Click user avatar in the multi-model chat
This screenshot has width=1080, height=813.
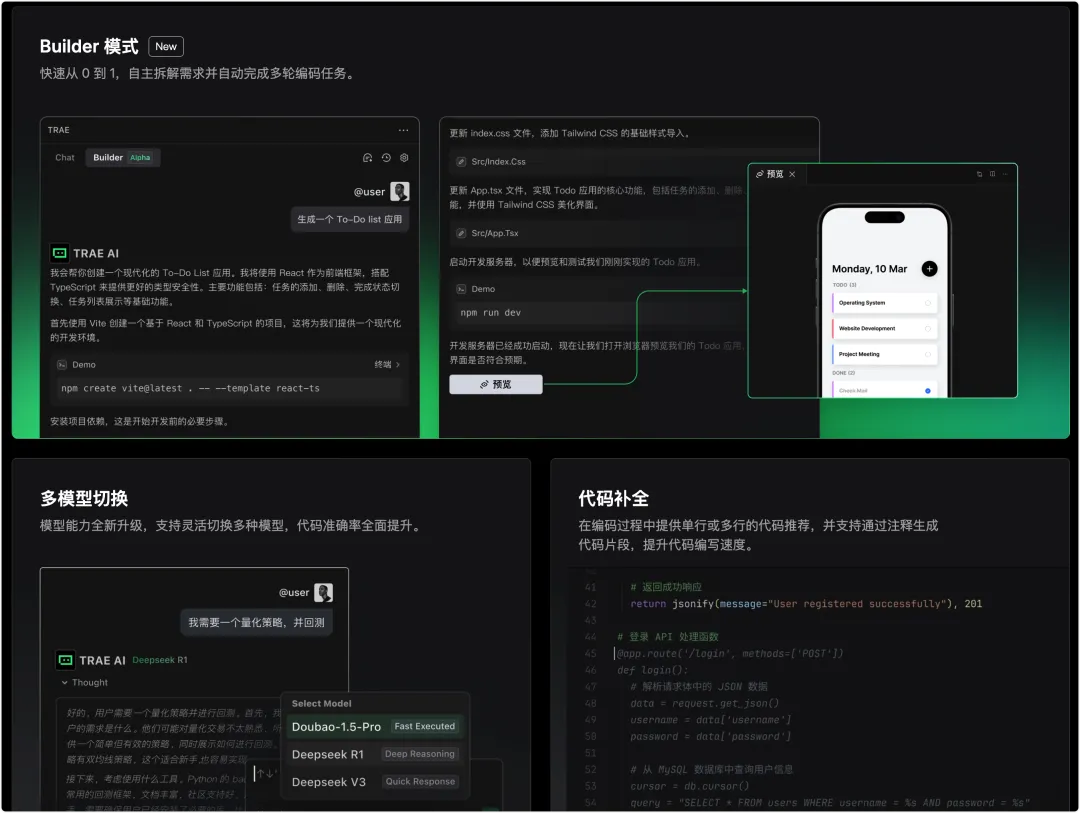click(323, 593)
